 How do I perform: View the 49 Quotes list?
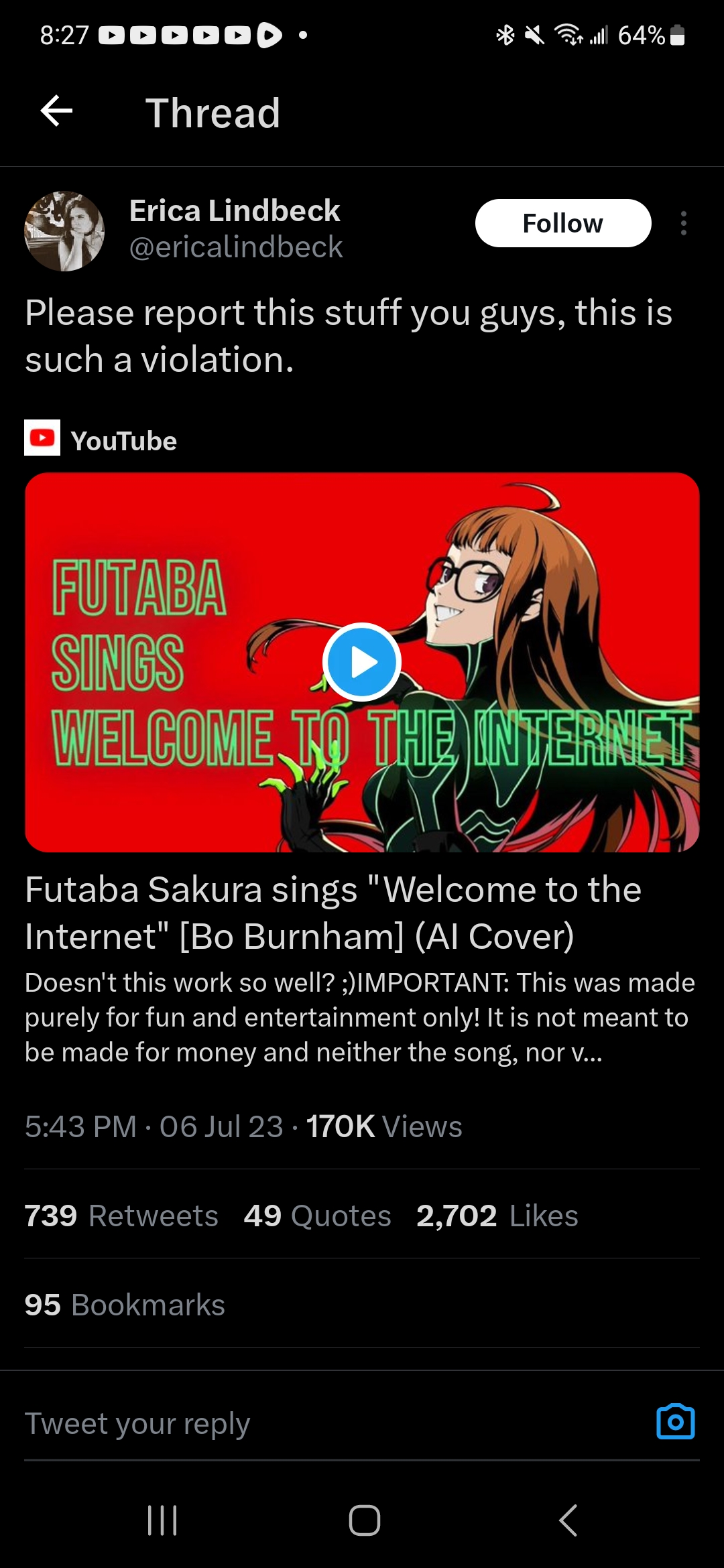317,1216
